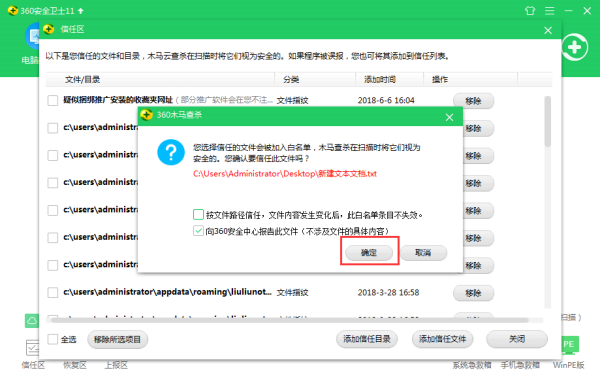The width and height of the screenshot is (600, 379).
Task: Click the white plus circle icon at right
Action: pyautogui.click(x=575, y=47)
